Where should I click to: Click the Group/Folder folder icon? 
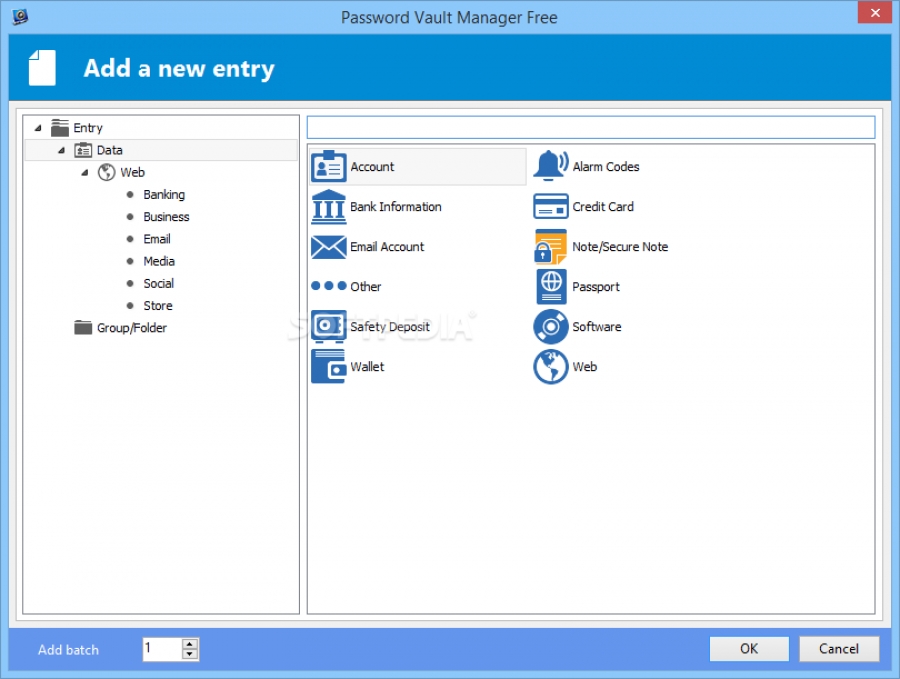coord(83,328)
